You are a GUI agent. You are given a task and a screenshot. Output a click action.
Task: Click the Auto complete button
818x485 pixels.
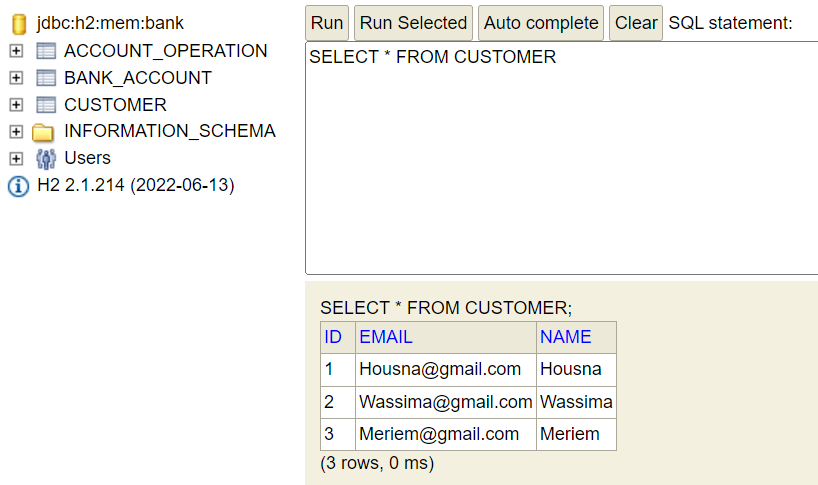point(541,23)
